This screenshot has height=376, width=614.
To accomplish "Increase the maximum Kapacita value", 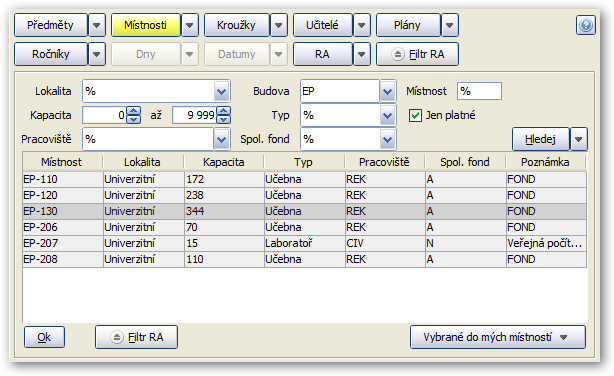I will [224, 111].
